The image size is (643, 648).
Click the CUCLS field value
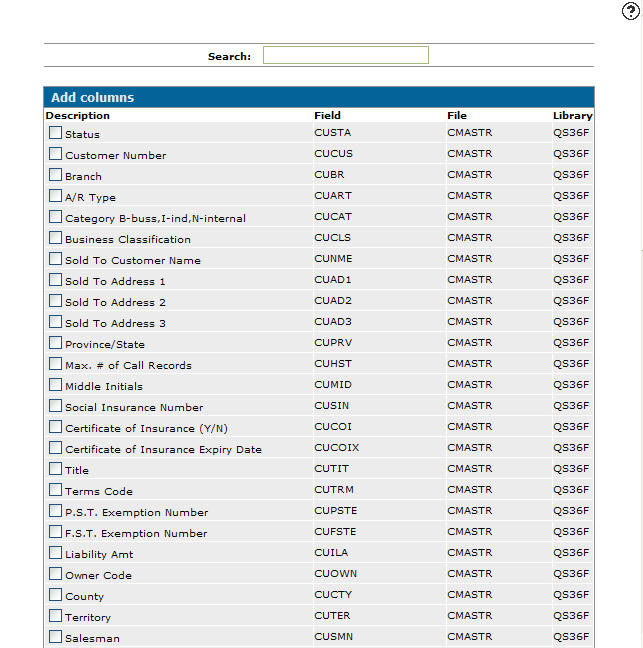[332, 238]
